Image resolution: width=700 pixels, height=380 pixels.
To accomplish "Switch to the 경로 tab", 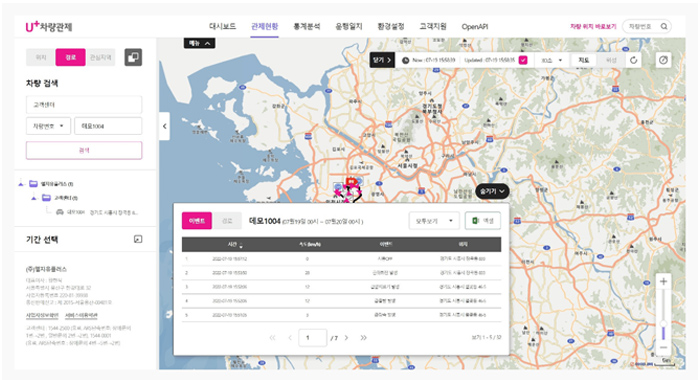I will coord(71,58).
